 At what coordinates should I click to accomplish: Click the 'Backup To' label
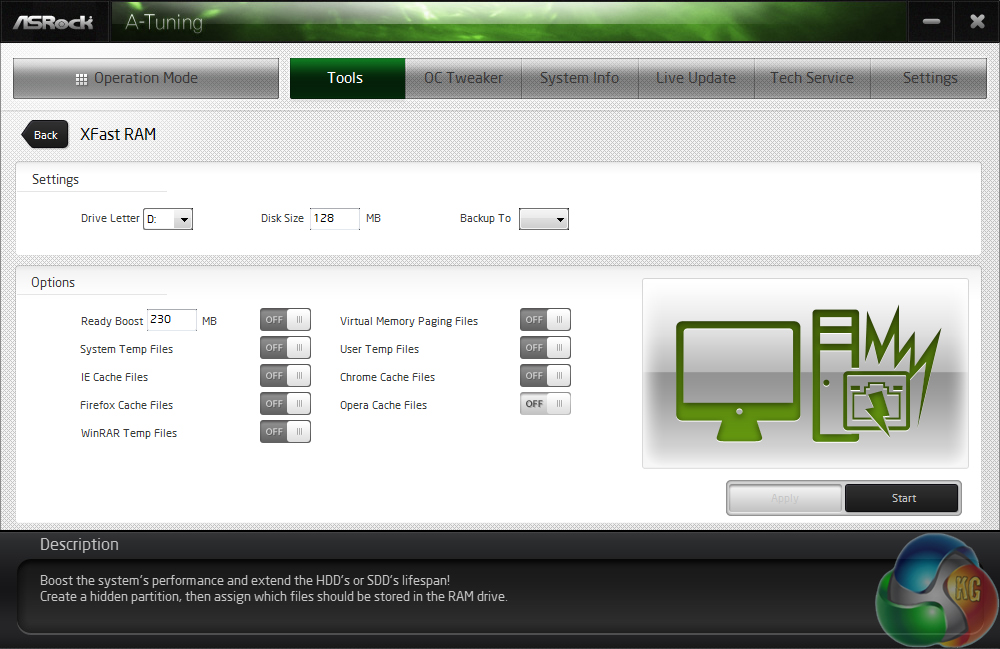pos(485,219)
